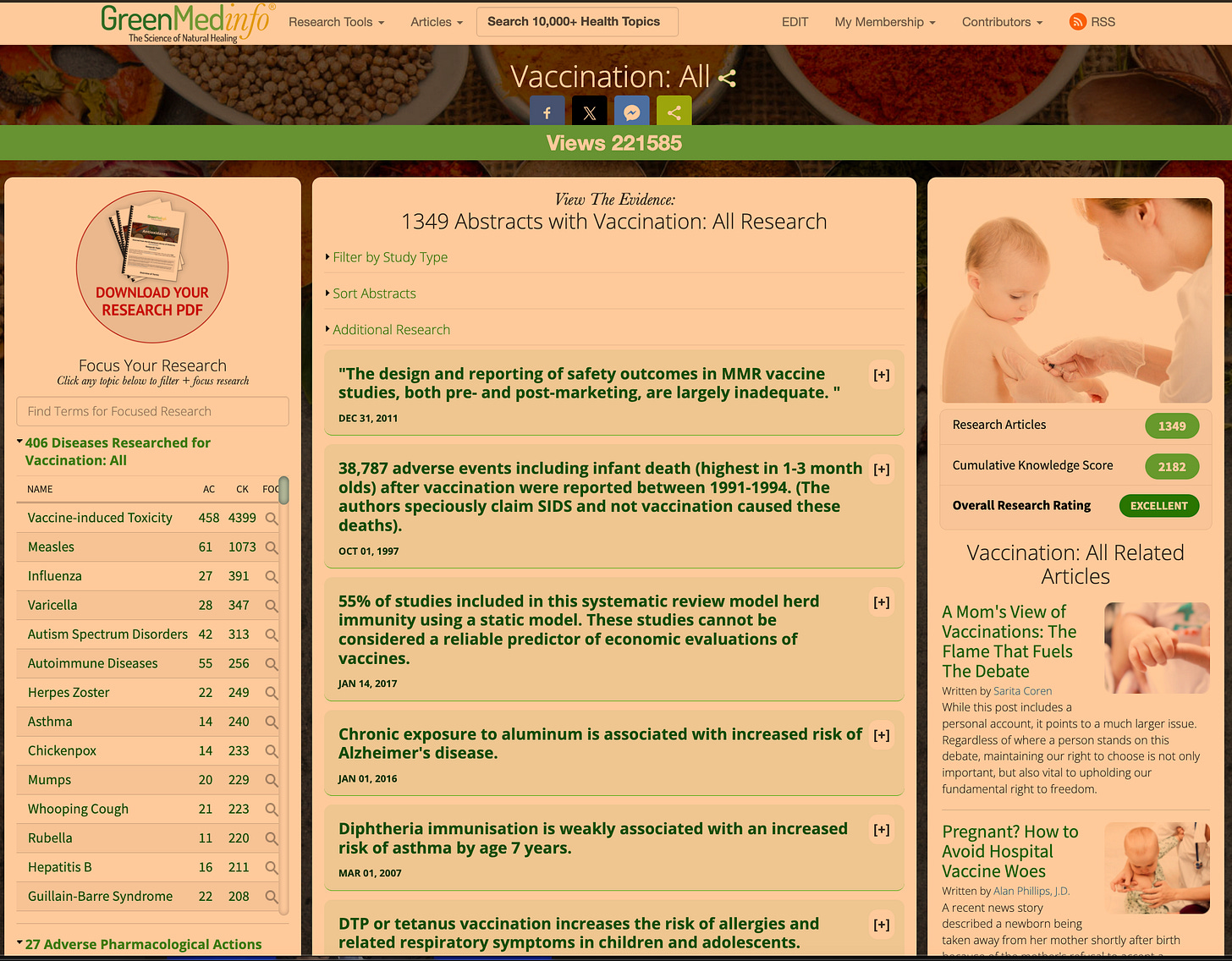The image size is (1232, 961).
Task: Click the green ShareThis icon
Action: [x=674, y=112]
